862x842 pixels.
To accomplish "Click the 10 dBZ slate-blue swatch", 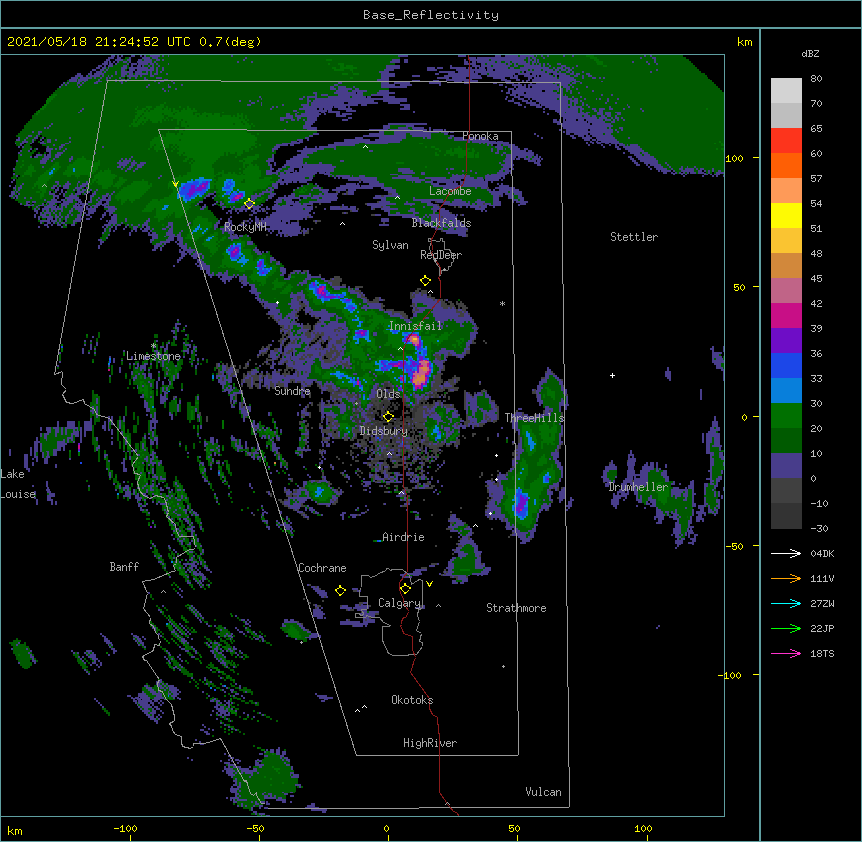I will pyautogui.click(x=786, y=466).
